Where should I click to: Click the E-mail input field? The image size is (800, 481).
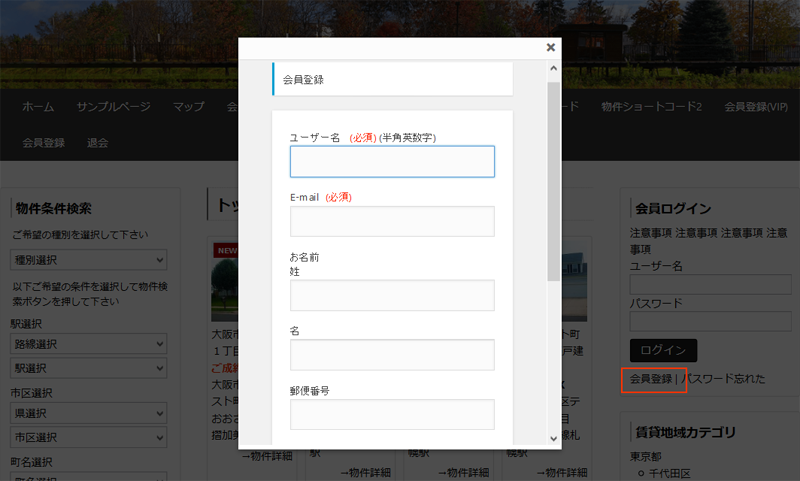point(392,221)
